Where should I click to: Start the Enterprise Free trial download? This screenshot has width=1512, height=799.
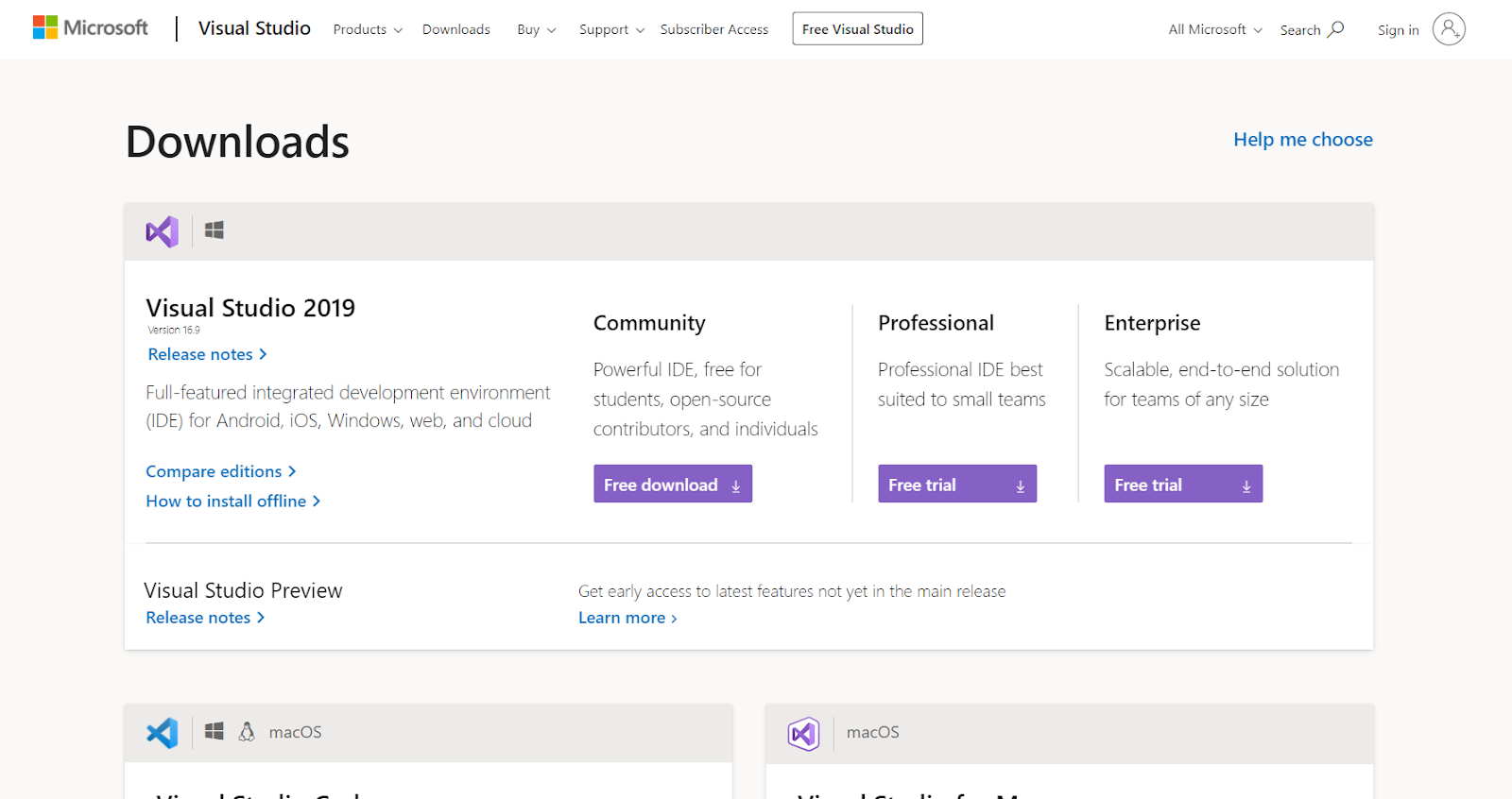pos(1183,484)
